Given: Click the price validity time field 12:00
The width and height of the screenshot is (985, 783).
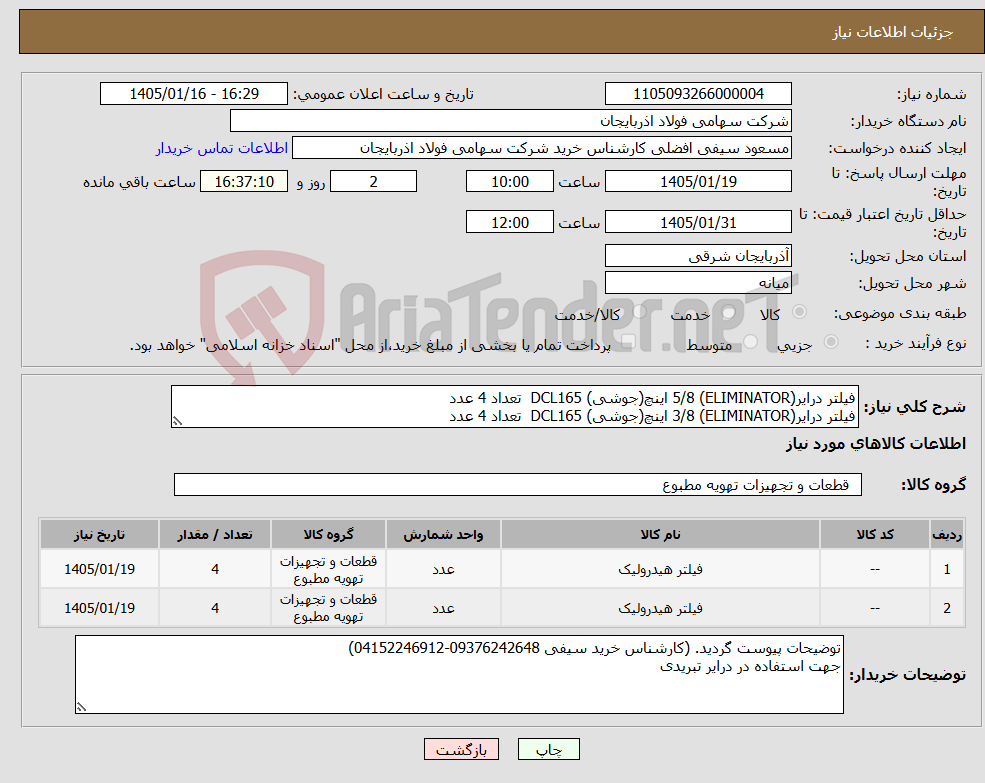Looking at the screenshot, I should tap(509, 222).
